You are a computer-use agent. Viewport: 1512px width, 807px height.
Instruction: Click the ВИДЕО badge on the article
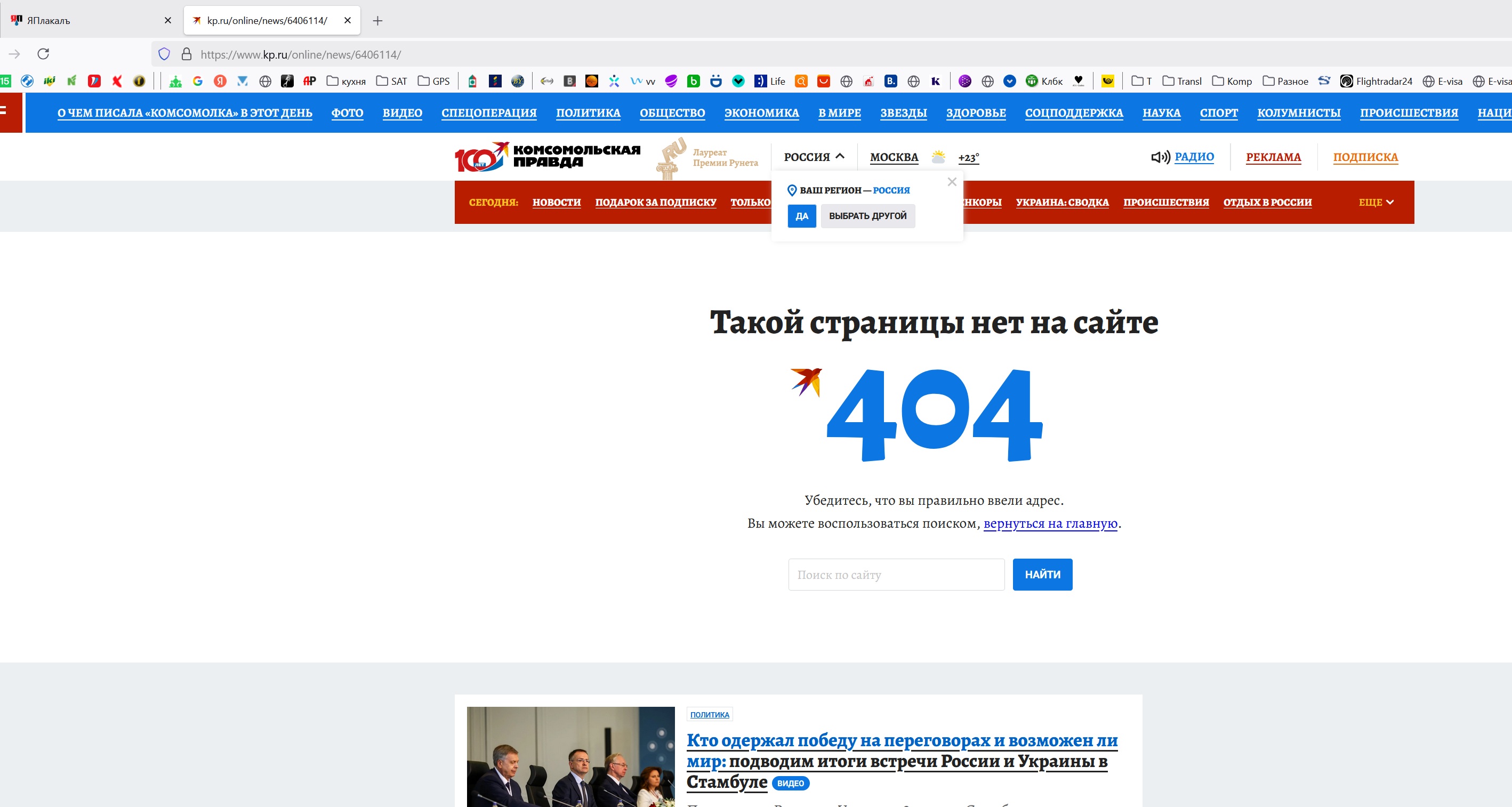pyautogui.click(x=790, y=783)
